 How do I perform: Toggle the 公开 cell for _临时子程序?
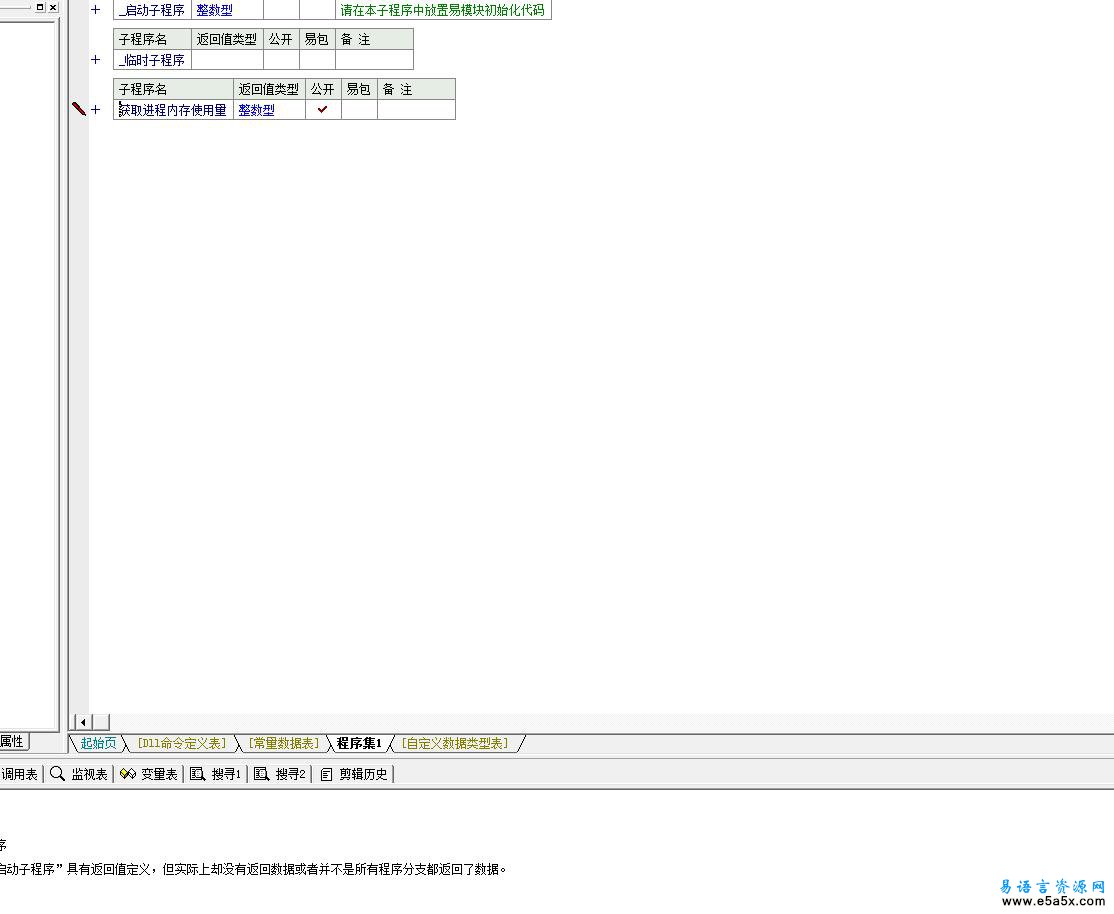[281, 60]
